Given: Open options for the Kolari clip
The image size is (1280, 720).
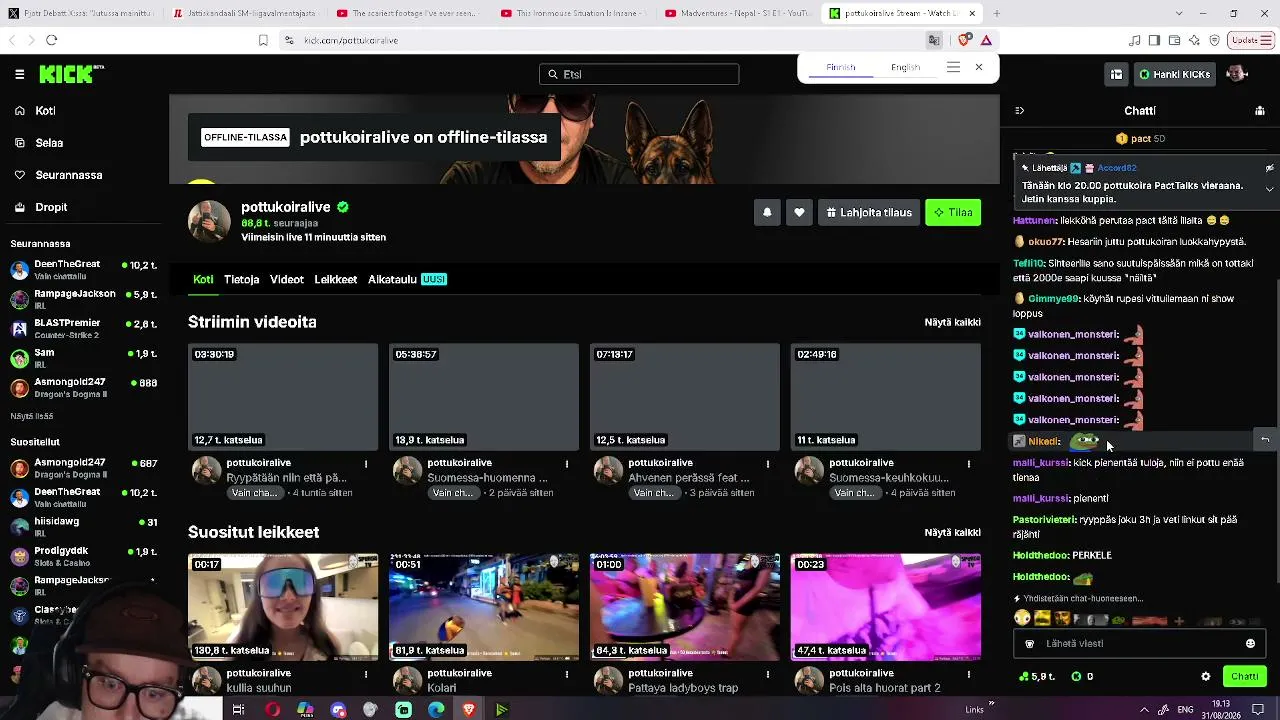Looking at the screenshot, I should point(567,674).
